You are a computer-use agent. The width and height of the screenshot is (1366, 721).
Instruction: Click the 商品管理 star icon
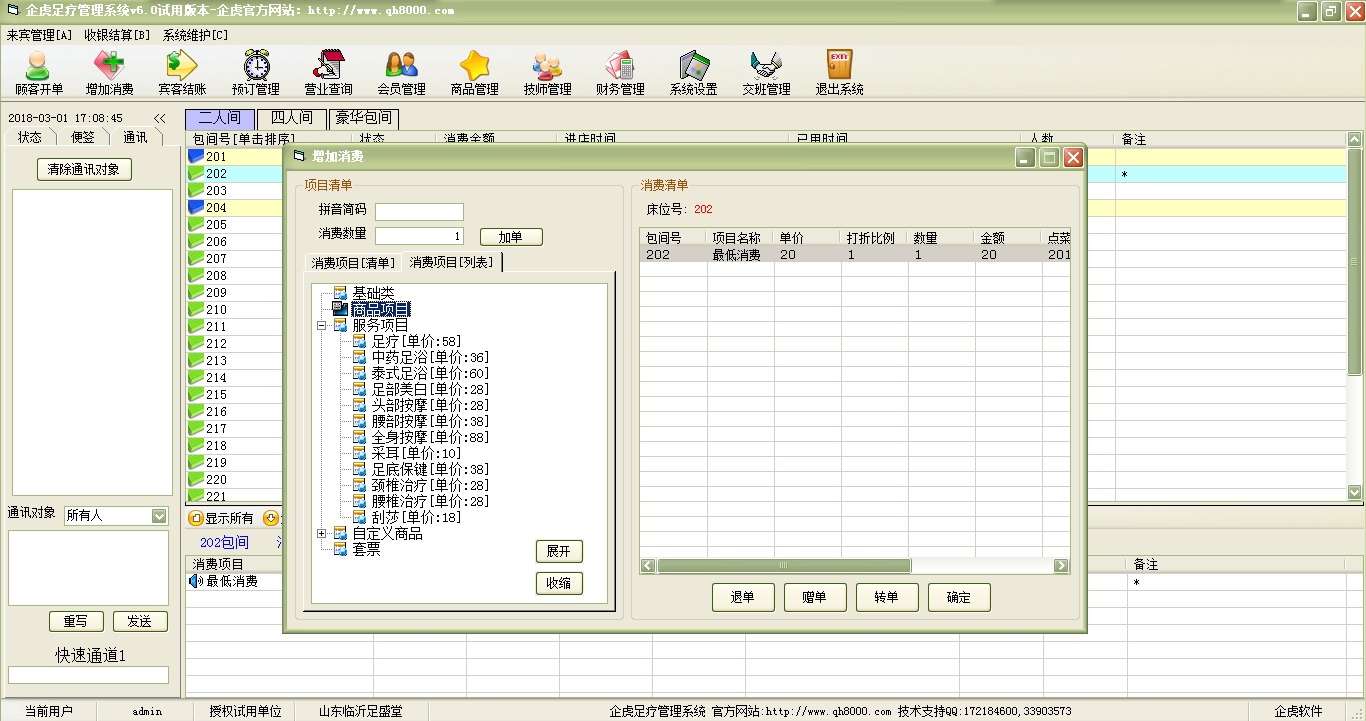point(474,73)
